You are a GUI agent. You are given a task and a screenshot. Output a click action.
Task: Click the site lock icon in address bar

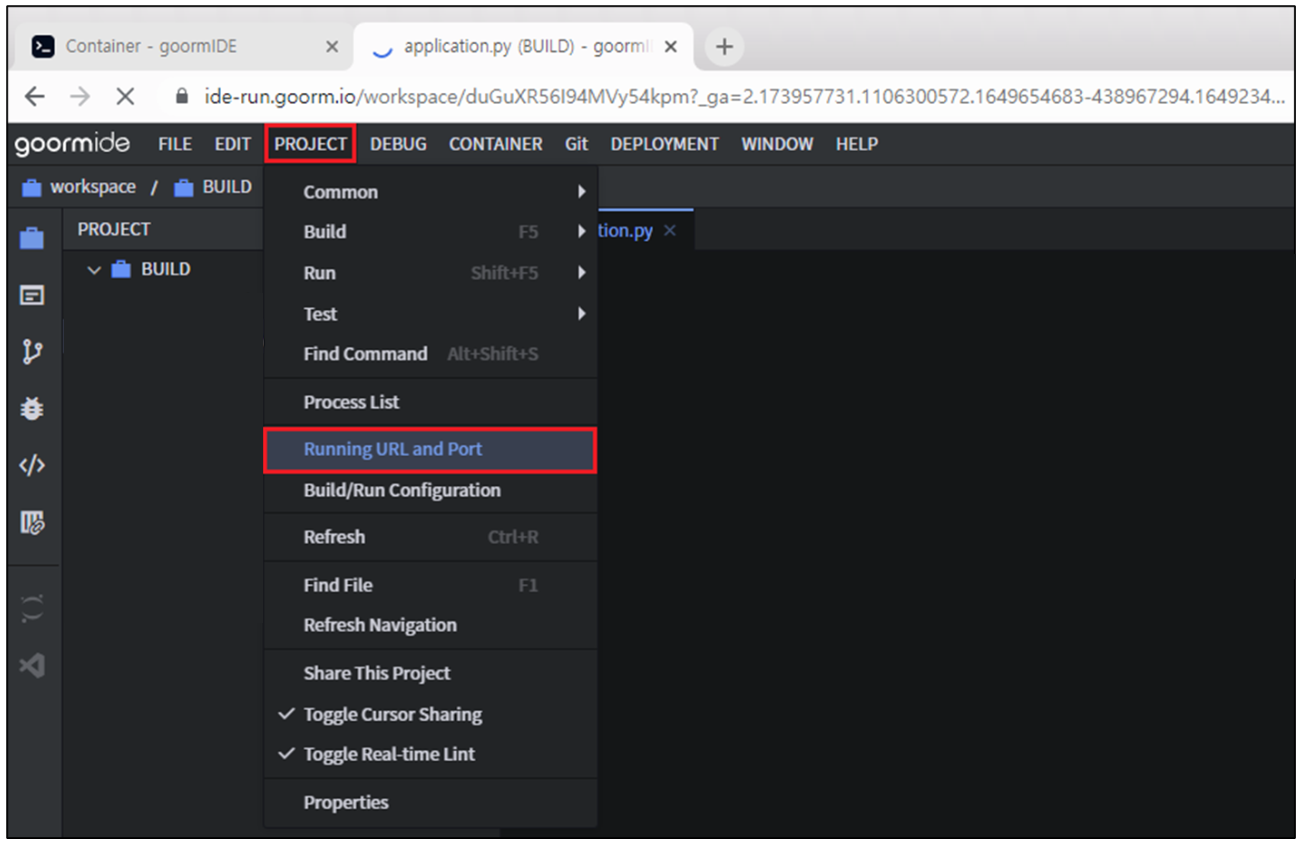[181, 97]
